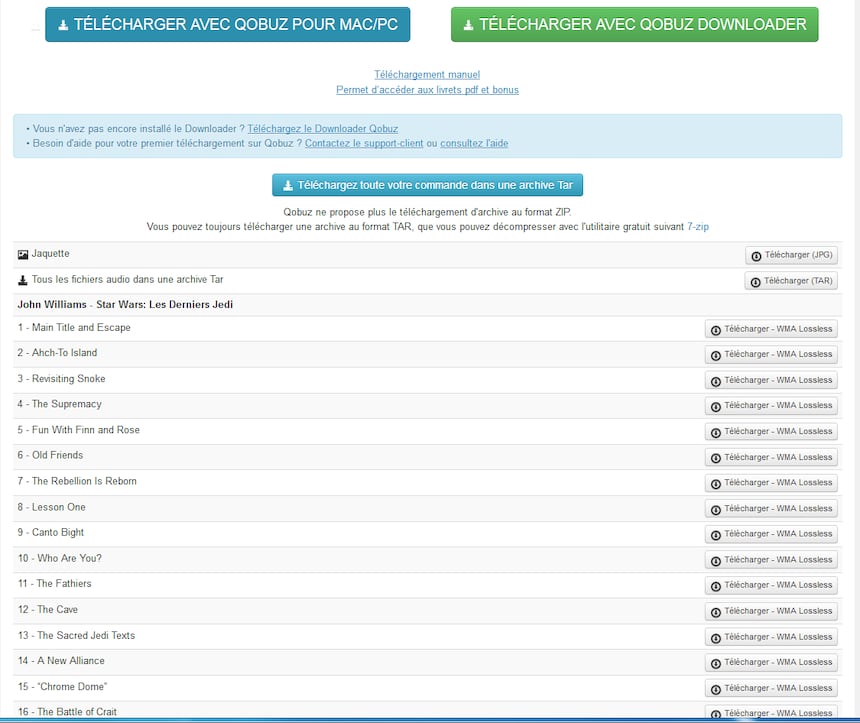
Task: Open the consultez l'aide link
Action: 474,143
